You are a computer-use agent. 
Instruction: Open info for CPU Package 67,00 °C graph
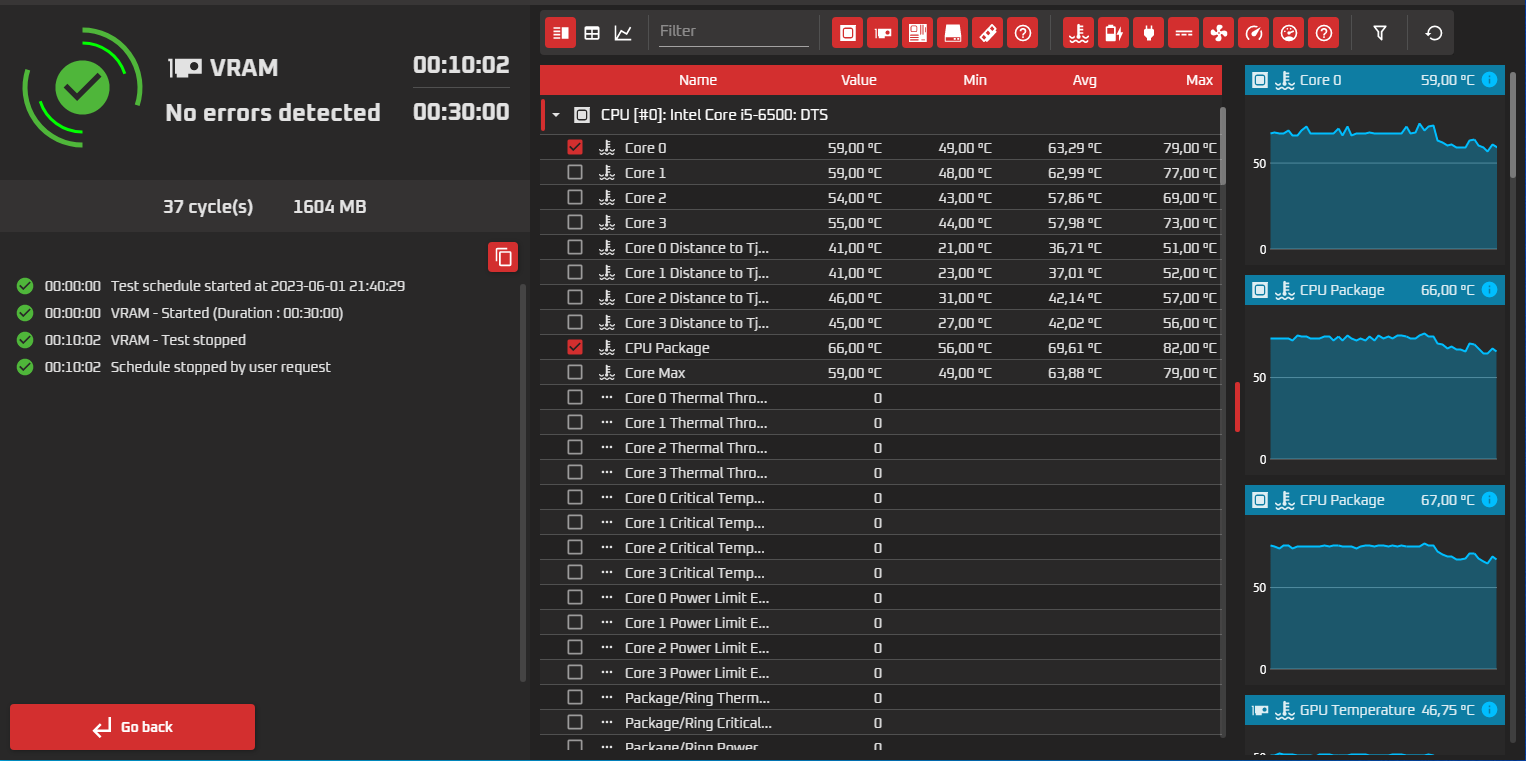(1489, 500)
